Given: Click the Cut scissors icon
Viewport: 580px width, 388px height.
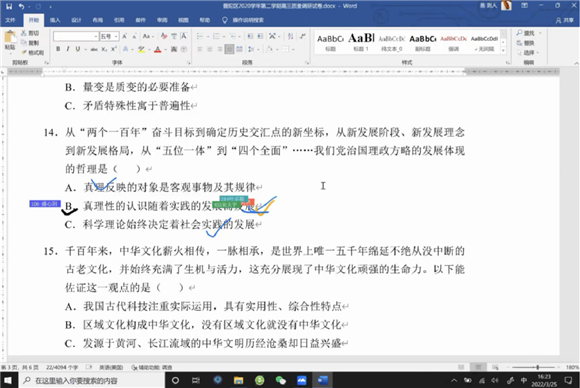Looking at the screenshot, I should 24,33.
